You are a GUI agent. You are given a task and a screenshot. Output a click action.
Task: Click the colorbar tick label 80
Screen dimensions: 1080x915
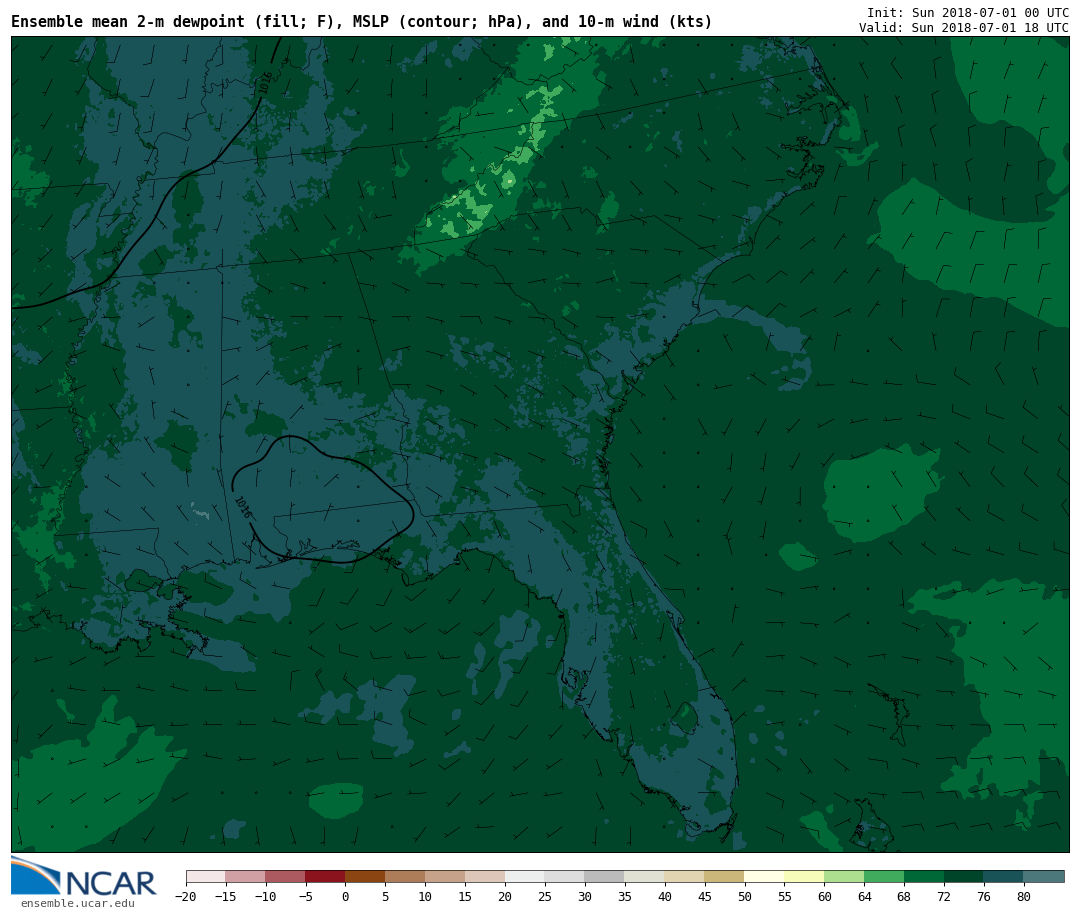click(x=1023, y=897)
